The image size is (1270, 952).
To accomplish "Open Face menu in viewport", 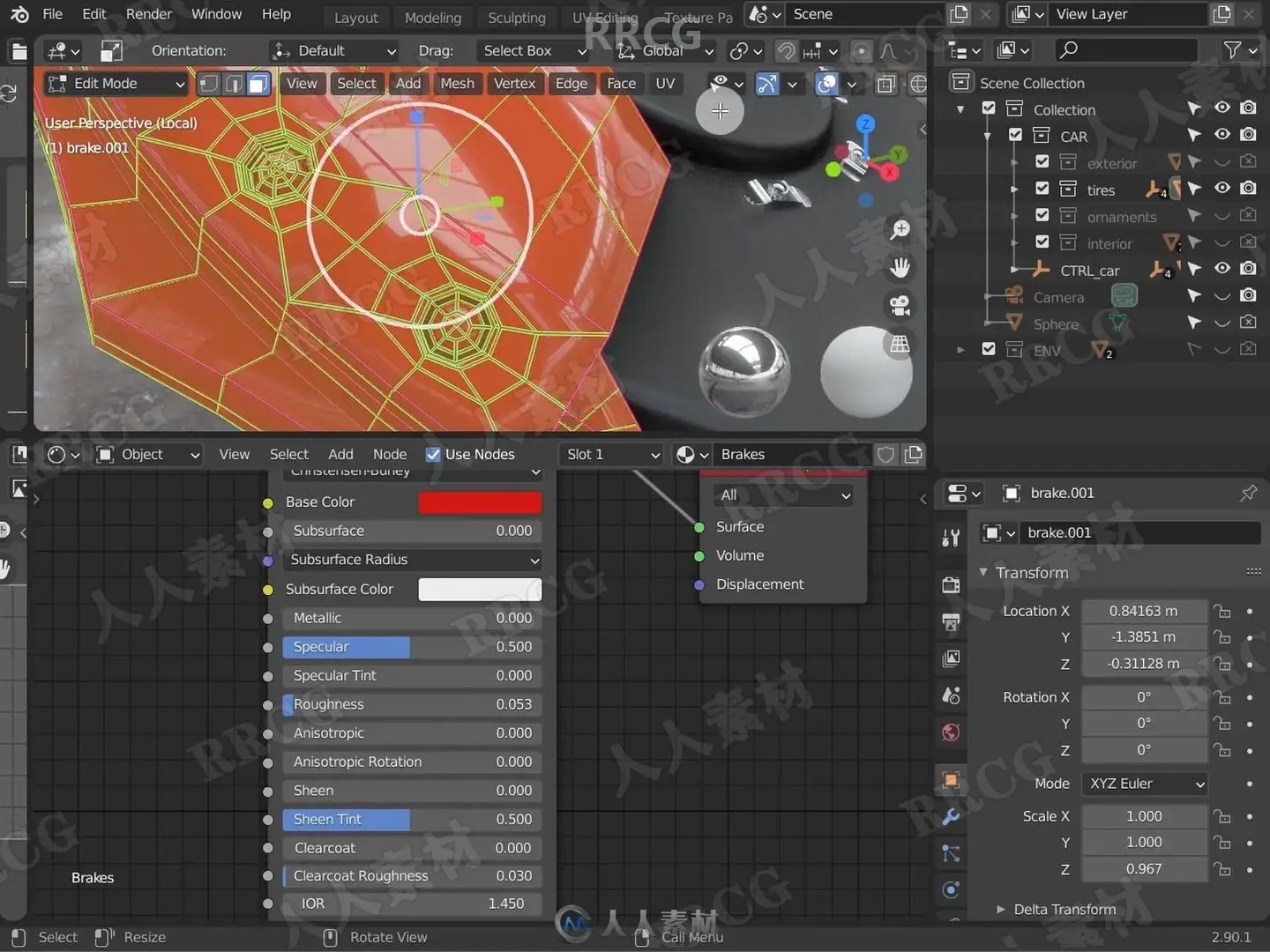I will tap(622, 84).
